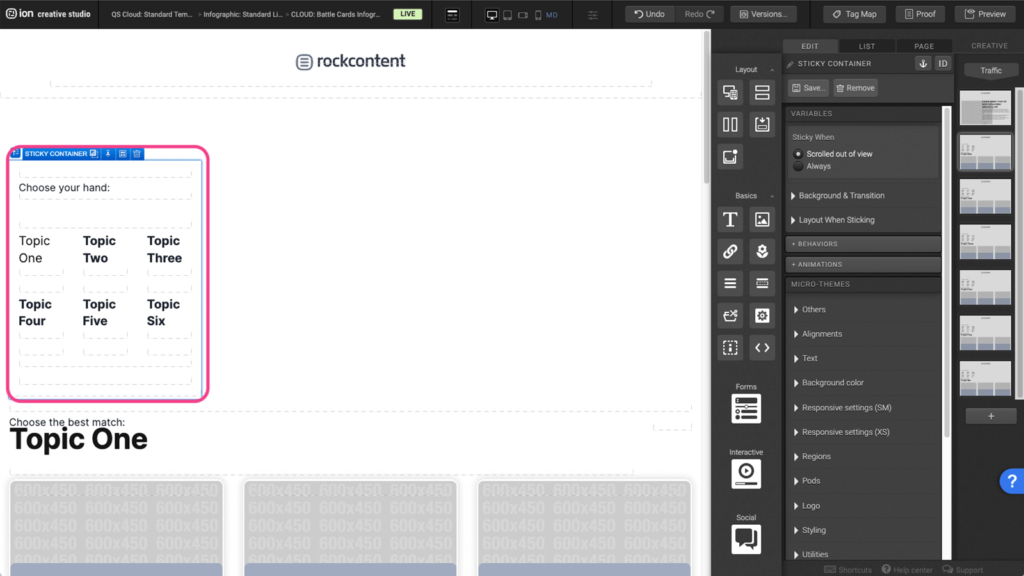Viewport: 1024px width, 576px height.
Task: Open the sliders settings icon in top bar
Action: [592, 14]
